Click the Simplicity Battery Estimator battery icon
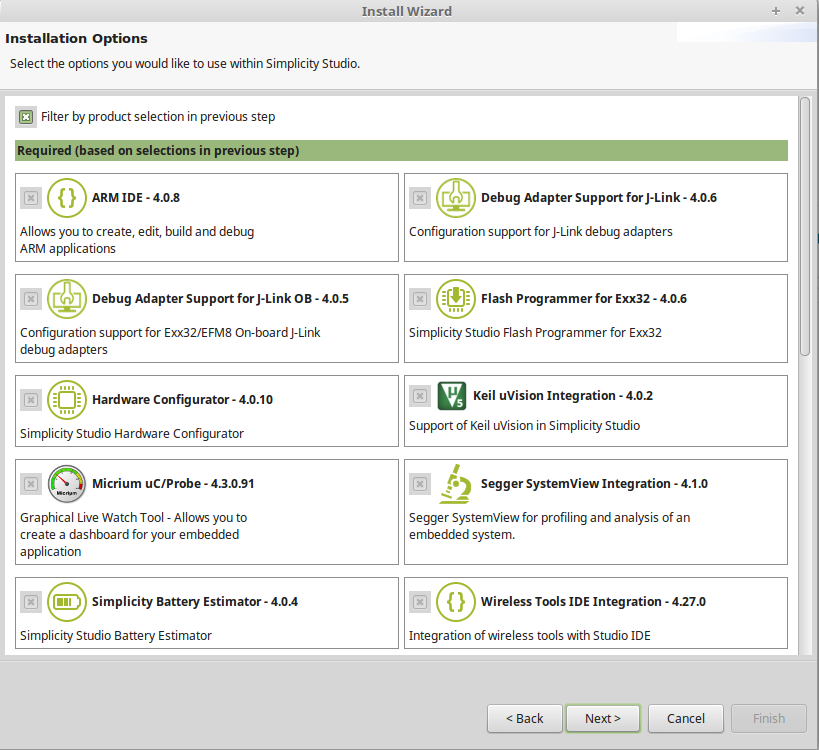This screenshot has height=750, width=819. pos(67,602)
